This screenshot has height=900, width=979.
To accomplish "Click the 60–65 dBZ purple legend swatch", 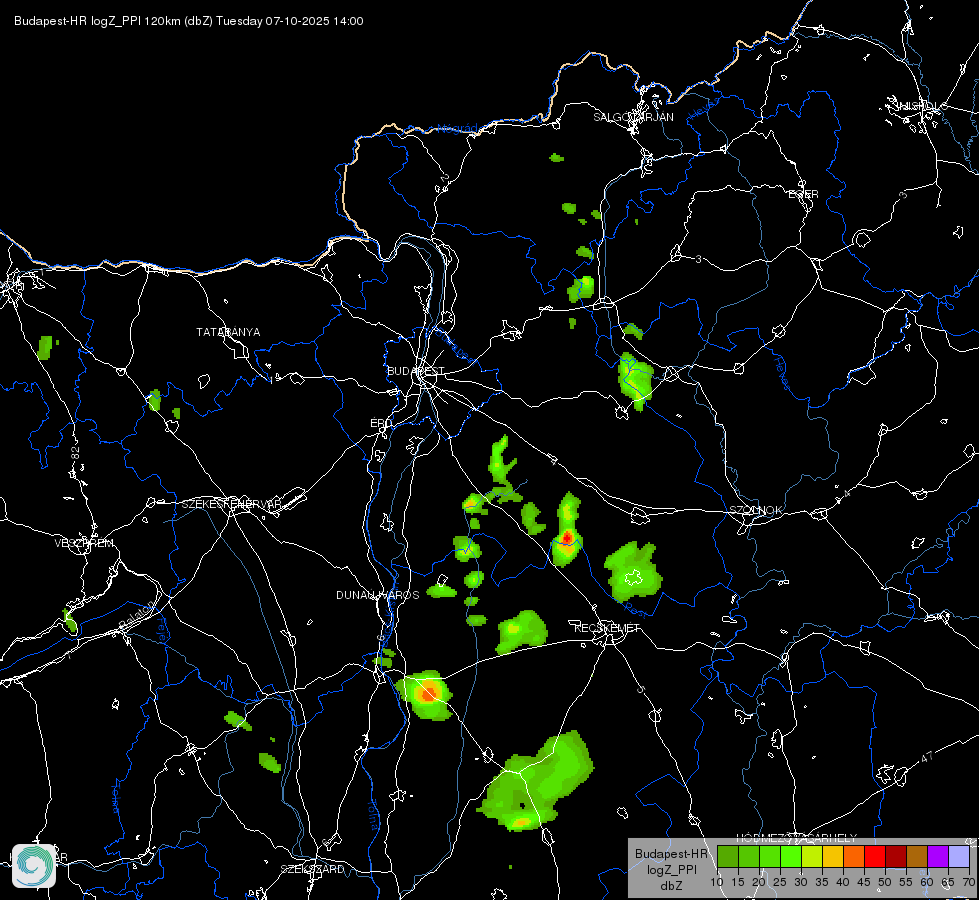I will (938, 856).
